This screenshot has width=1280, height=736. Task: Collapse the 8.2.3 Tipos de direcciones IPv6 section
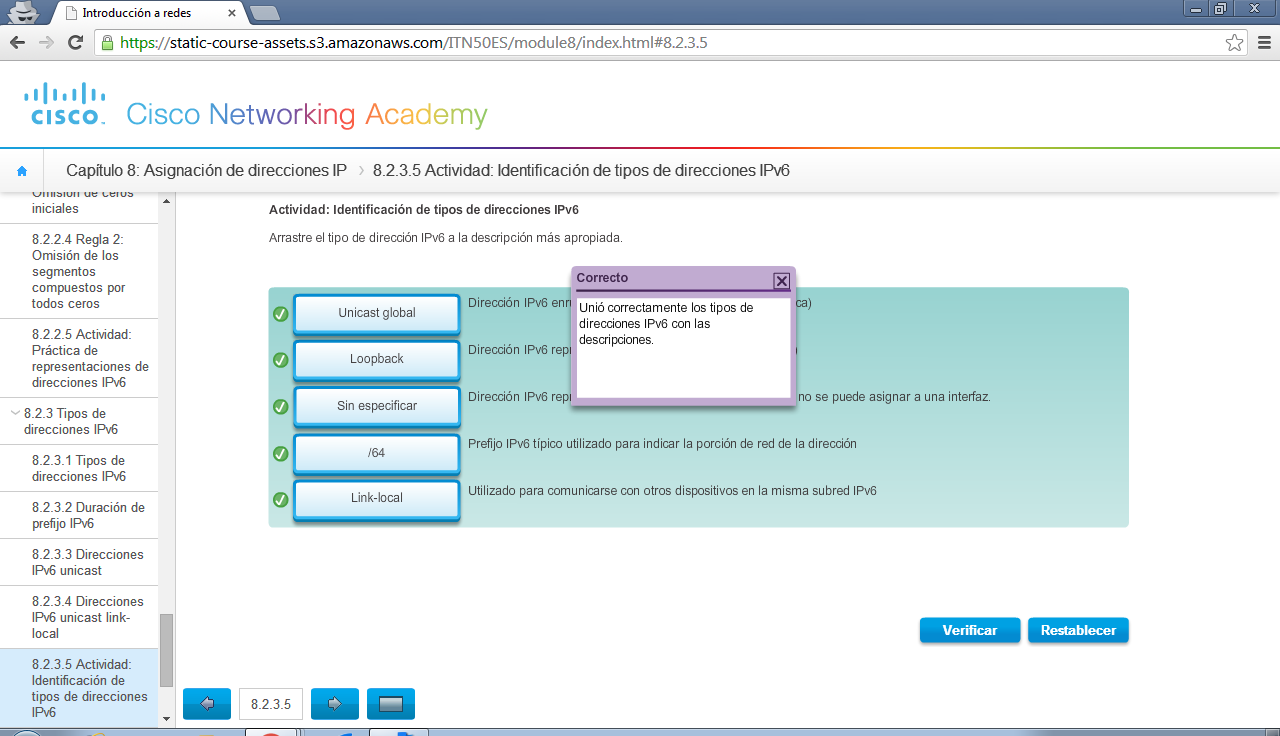coord(14,413)
